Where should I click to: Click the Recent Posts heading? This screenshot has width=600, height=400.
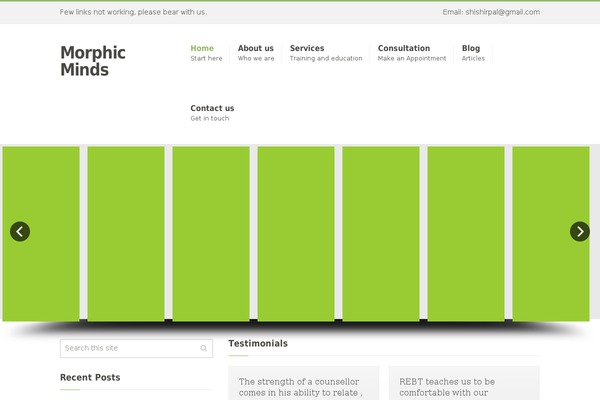pyautogui.click(x=90, y=377)
